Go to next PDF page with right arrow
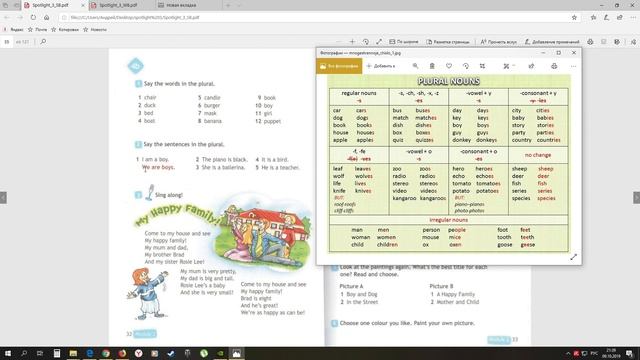The height and width of the screenshot is (360, 640). pyautogui.click(x=636, y=198)
